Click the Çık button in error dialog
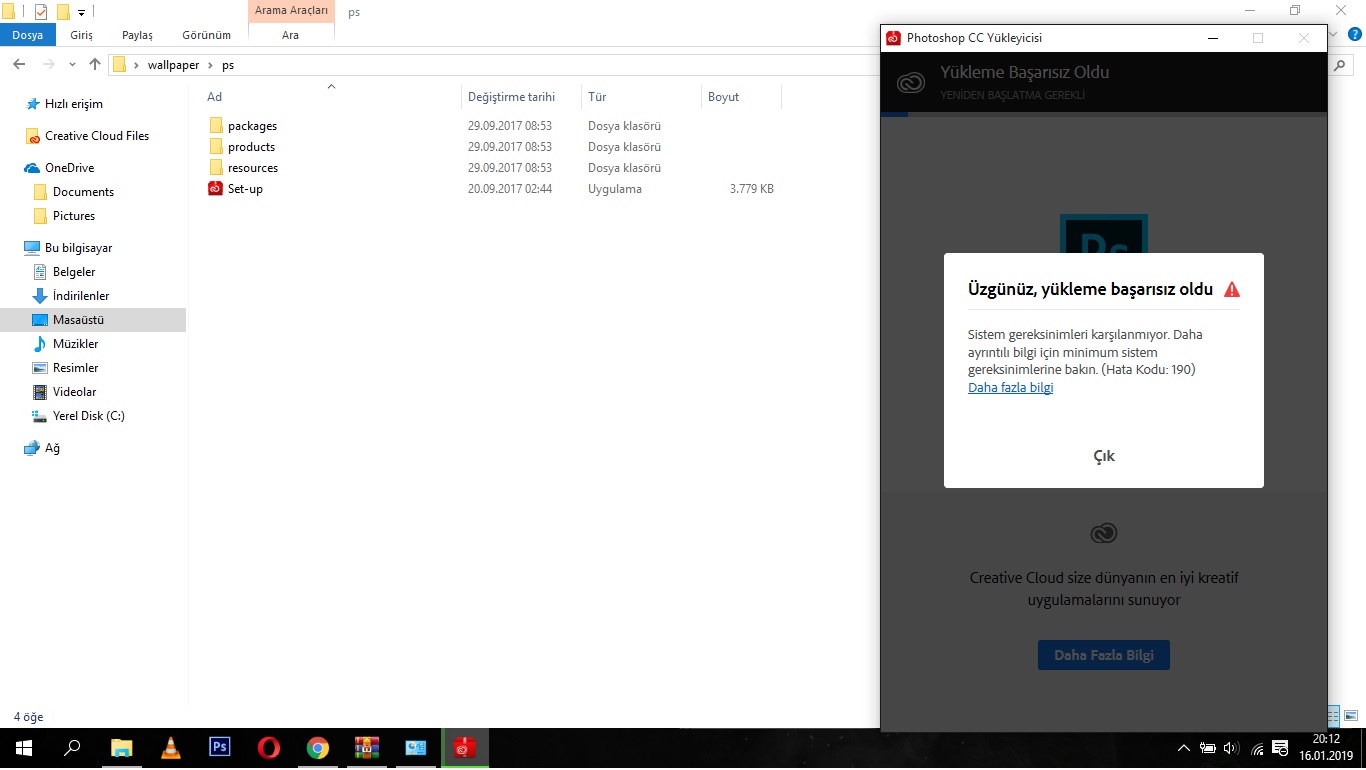This screenshot has width=1366, height=770. [x=1104, y=456]
